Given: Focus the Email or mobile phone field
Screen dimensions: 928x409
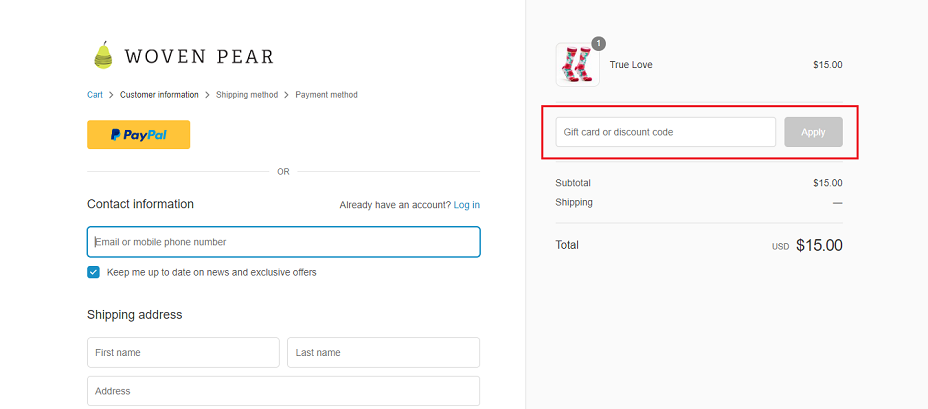Looking at the screenshot, I should pos(283,241).
